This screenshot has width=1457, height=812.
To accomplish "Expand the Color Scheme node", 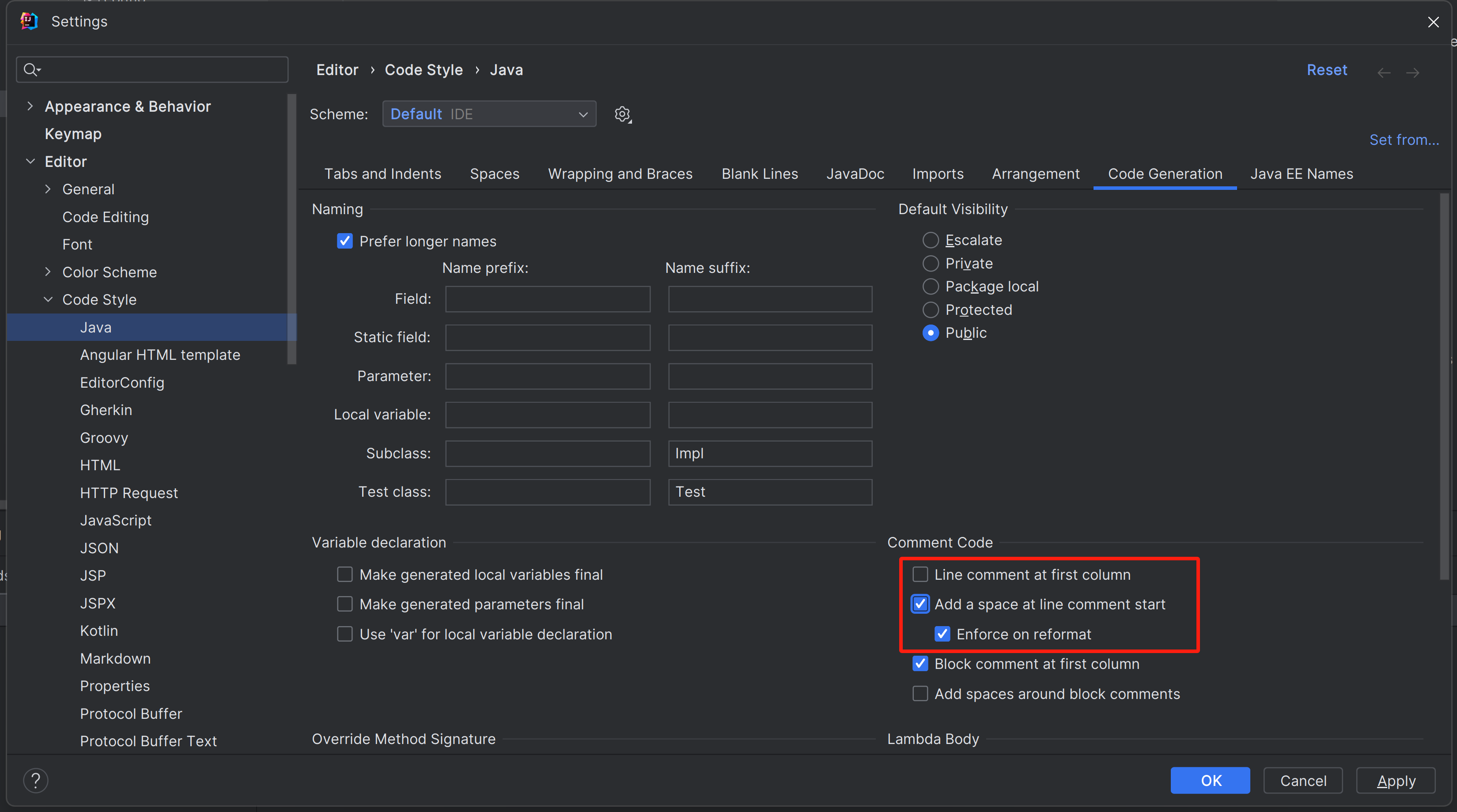I will tap(48, 272).
